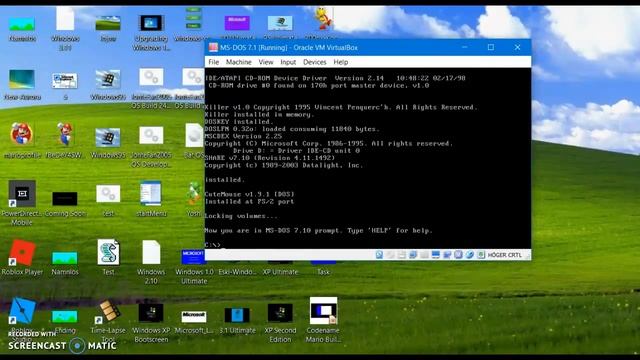The height and width of the screenshot is (360, 640).
Task: Click the 'Installed at PS/2 port' line
Action: click(x=249, y=202)
